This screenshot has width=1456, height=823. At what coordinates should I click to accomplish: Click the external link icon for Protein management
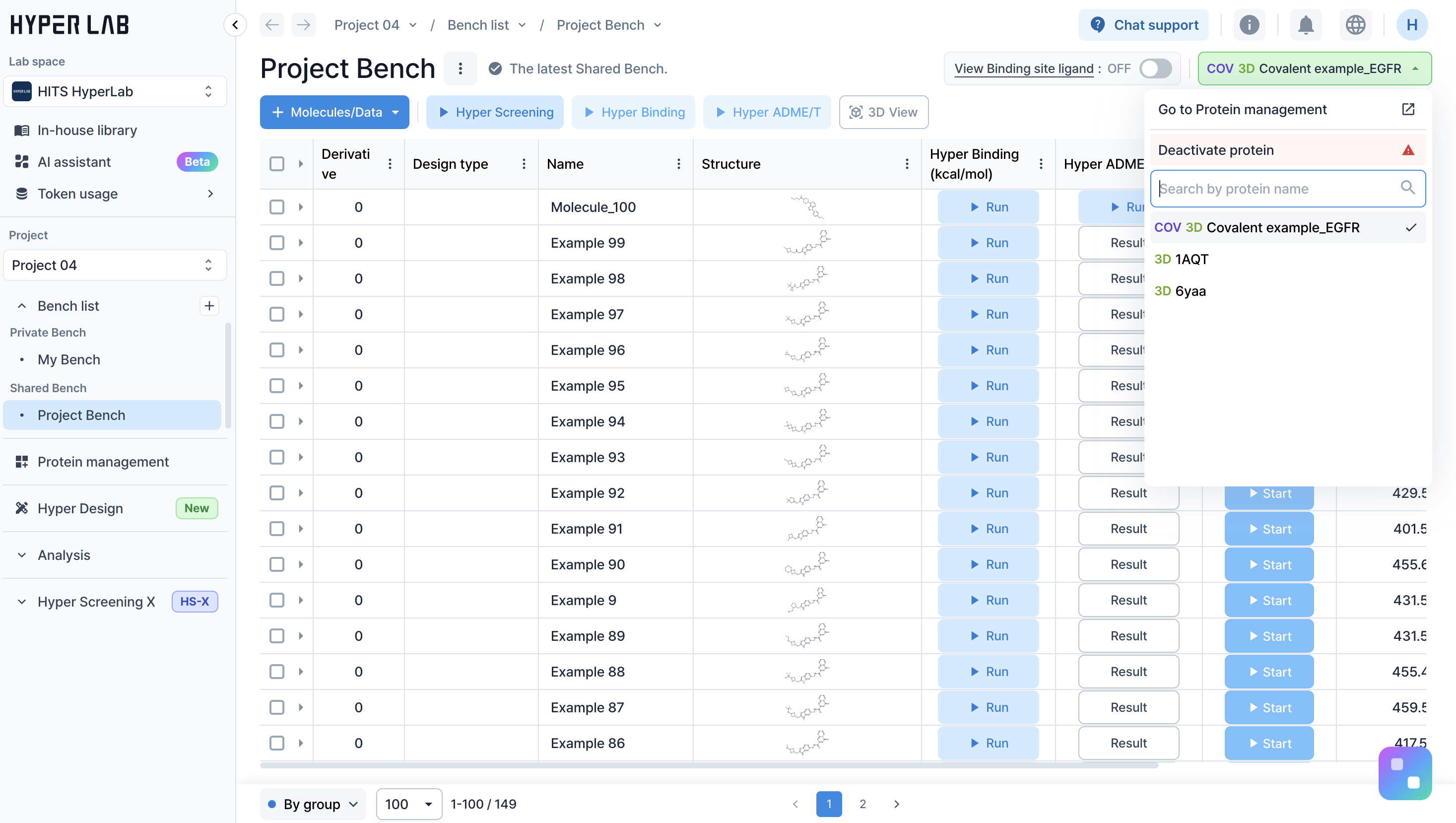click(1408, 109)
